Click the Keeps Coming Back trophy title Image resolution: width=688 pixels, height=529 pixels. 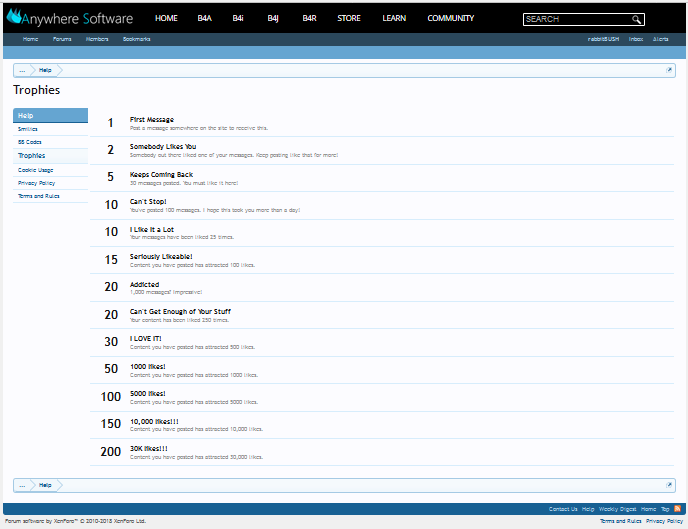(161, 175)
